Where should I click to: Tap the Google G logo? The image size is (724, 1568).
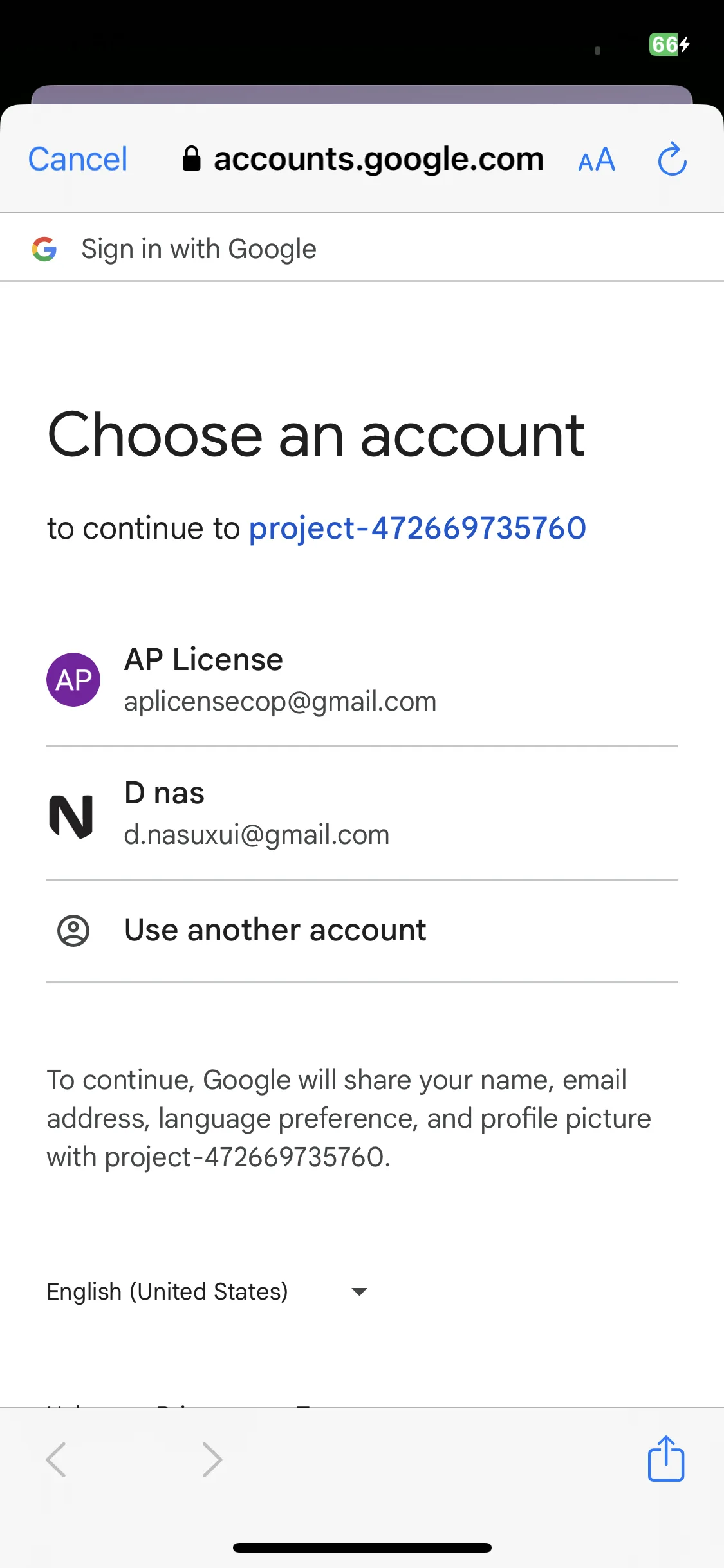point(44,249)
